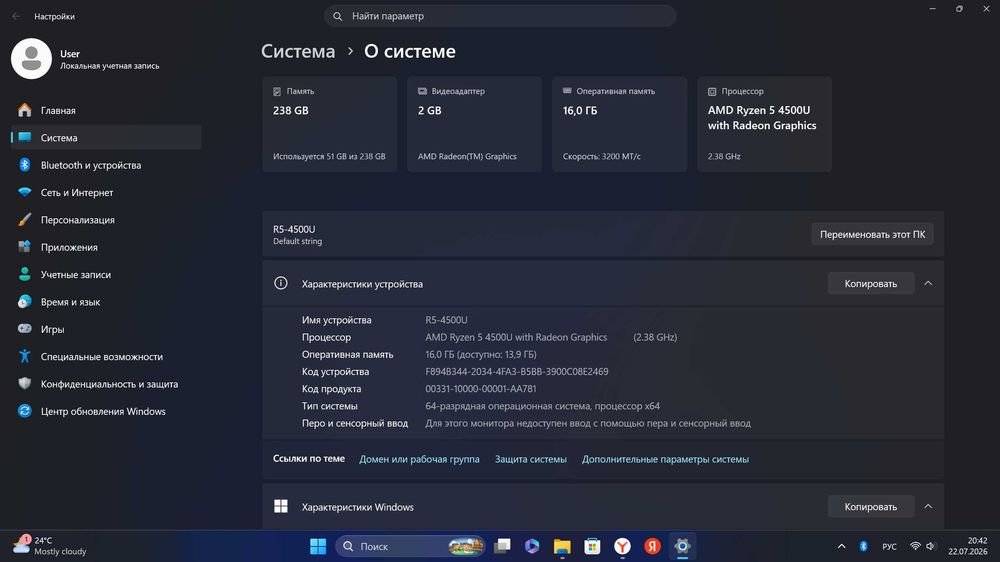Click product code 00331-10000-00001-AA781
Screen dimensions: 1000x562
tap(481, 388)
